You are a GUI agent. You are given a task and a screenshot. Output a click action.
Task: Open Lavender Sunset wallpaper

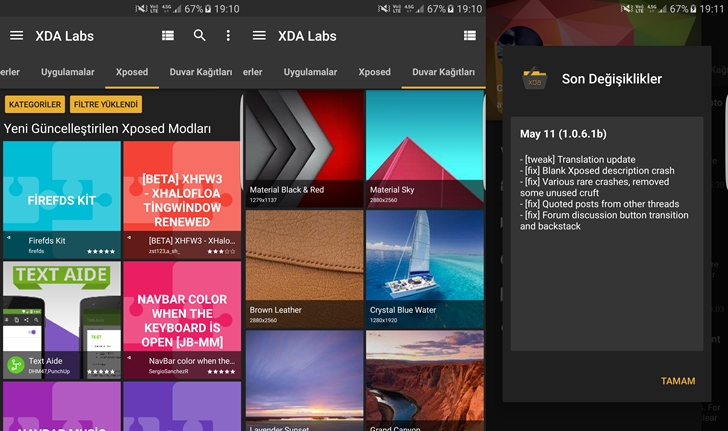[x=305, y=381]
